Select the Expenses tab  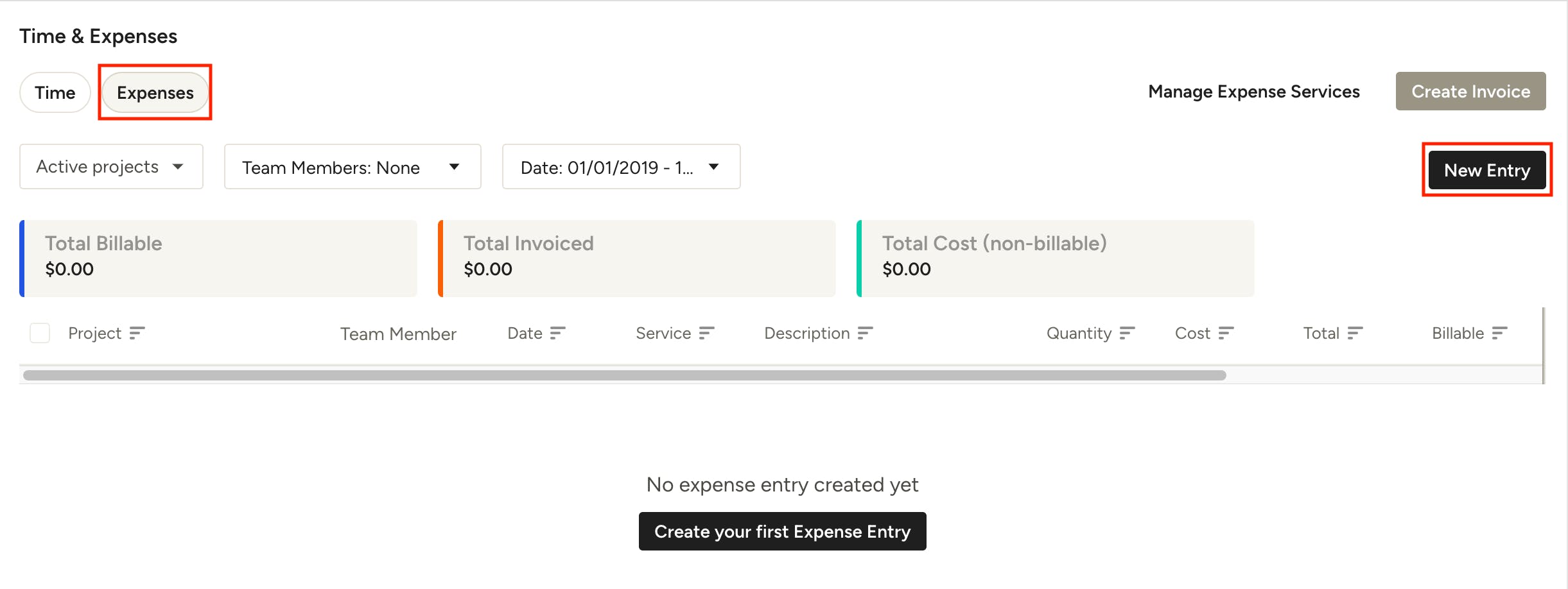[x=155, y=92]
